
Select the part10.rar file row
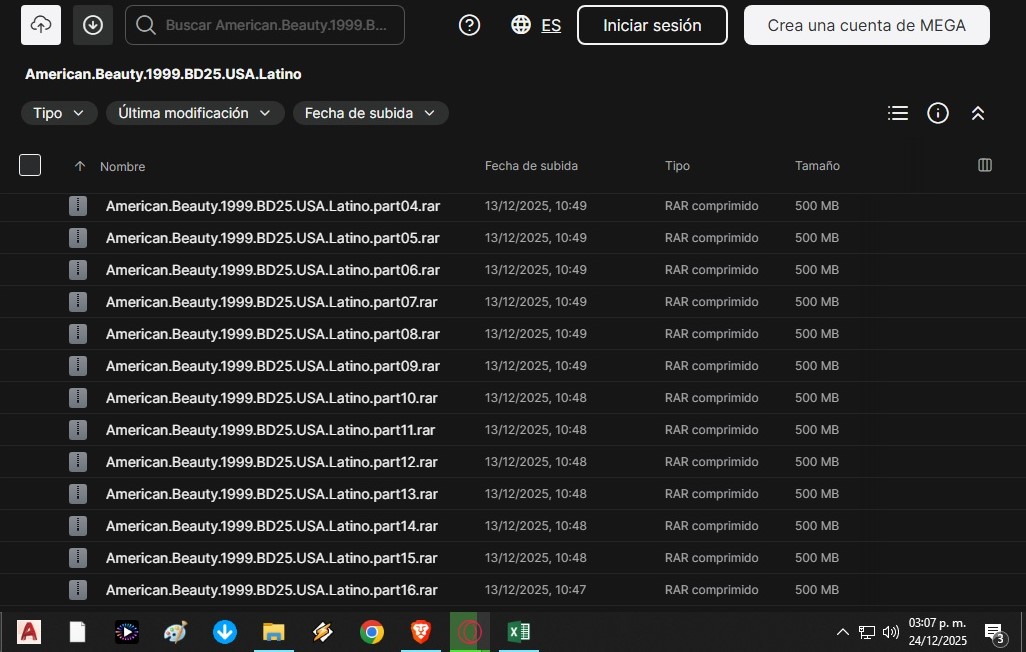pyautogui.click(x=272, y=398)
